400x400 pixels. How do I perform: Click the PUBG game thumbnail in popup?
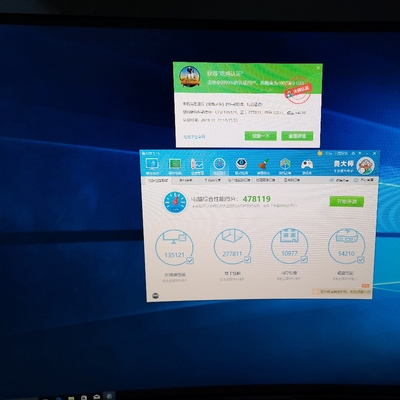tap(190, 77)
